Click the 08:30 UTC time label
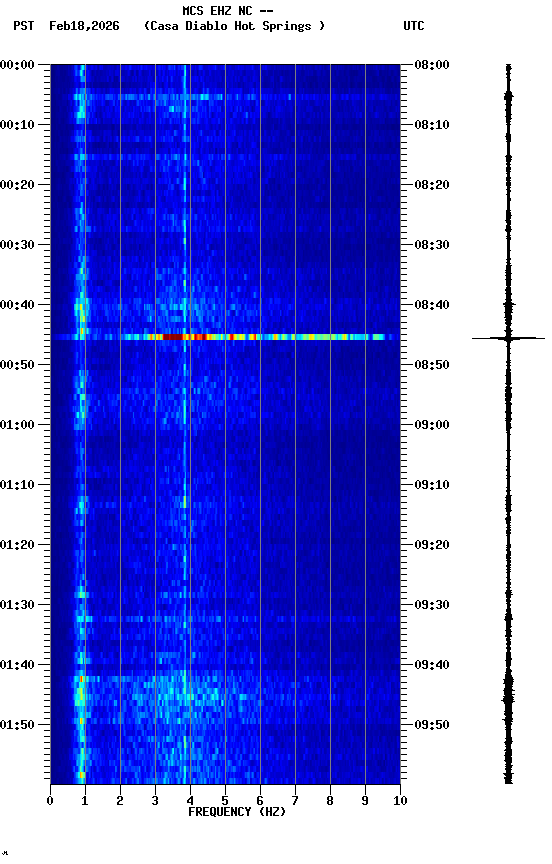 (x=432, y=245)
